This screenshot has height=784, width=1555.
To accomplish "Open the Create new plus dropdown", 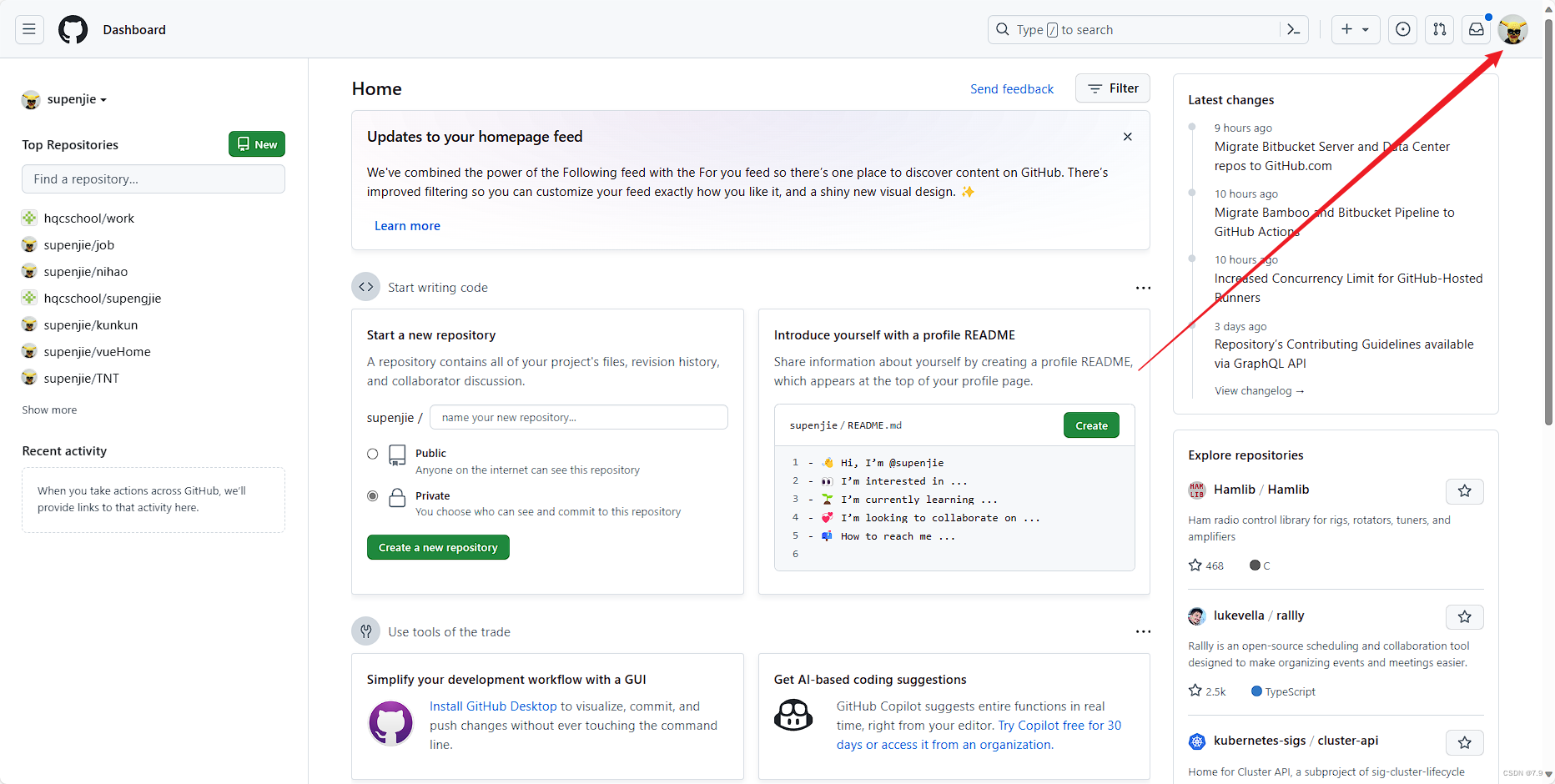I will point(1355,30).
